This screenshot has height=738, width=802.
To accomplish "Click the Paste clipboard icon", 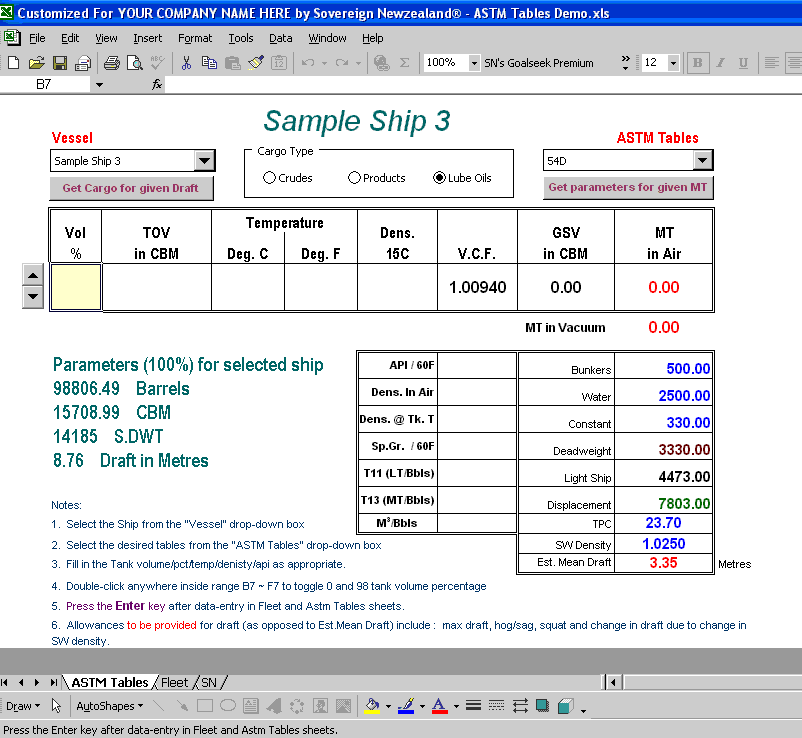I will tap(233, 63).
